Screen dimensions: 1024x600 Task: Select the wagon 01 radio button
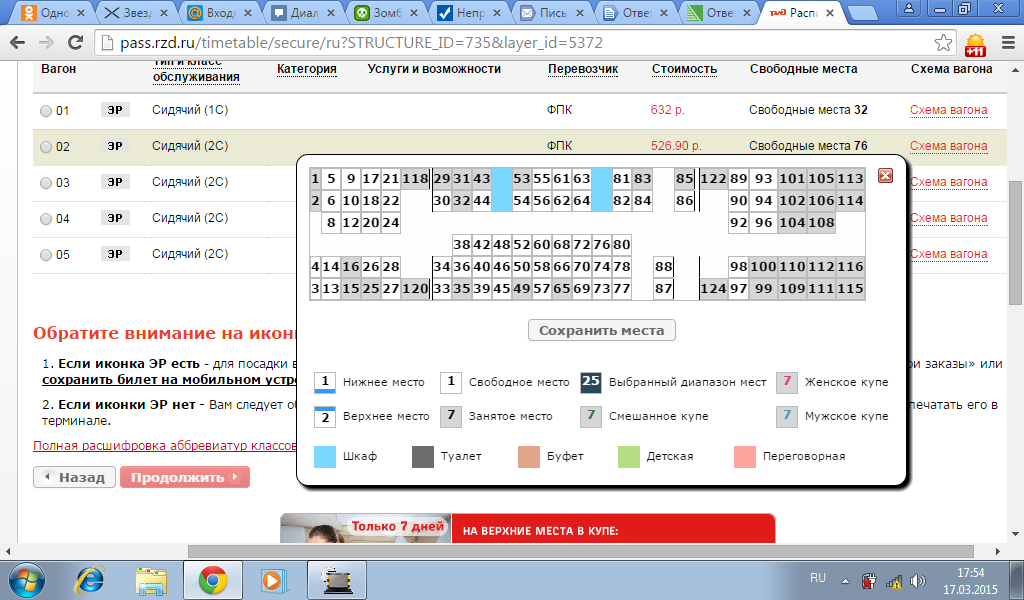(46, 111)
